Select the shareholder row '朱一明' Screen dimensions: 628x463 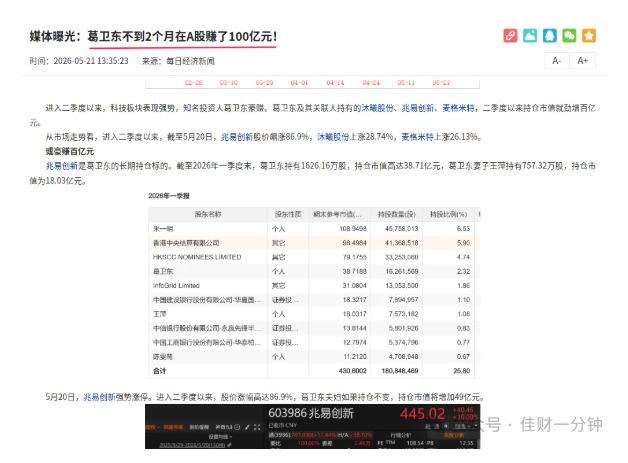(x=314, y=229)
